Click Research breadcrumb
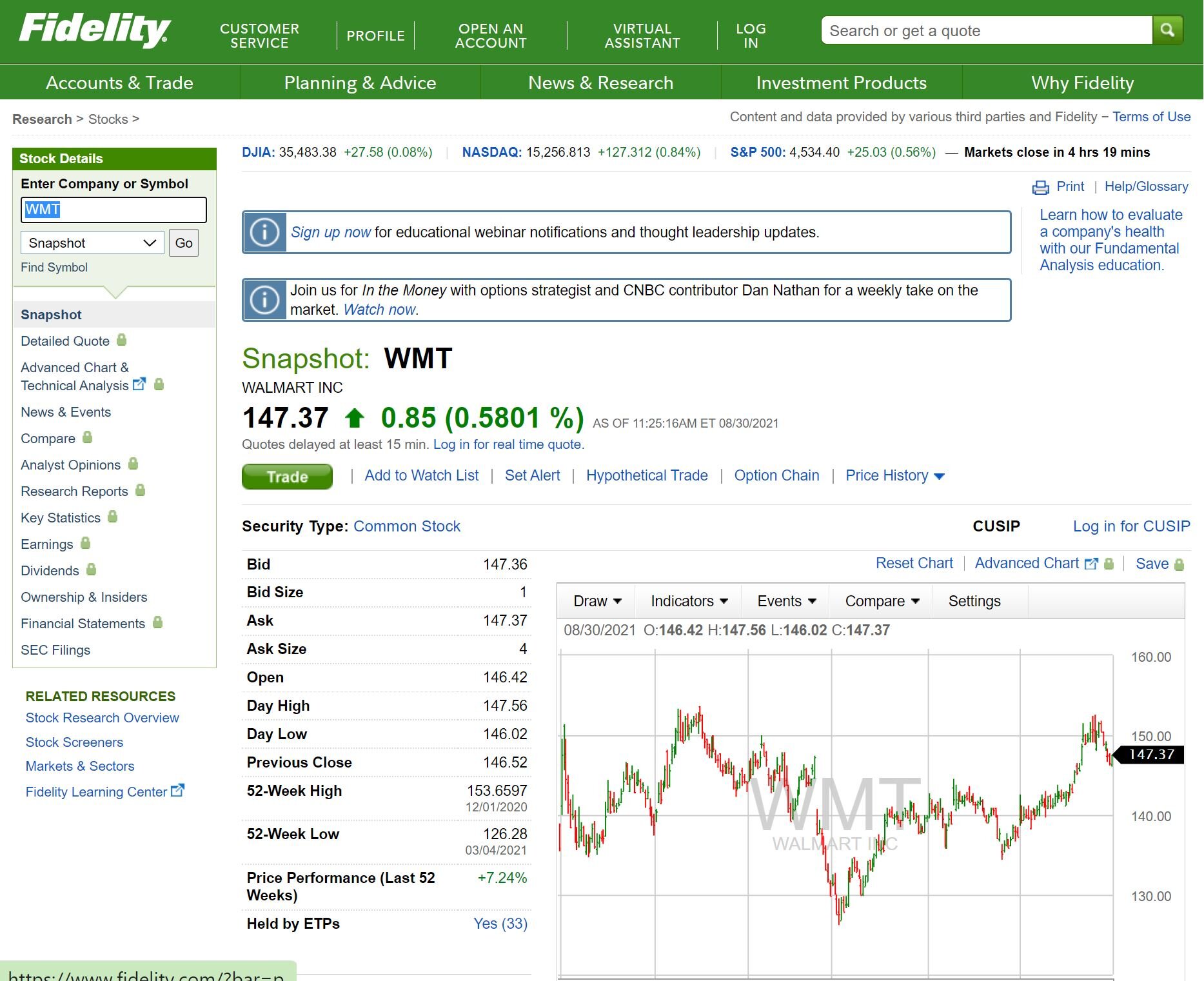This screenshot has height=981, width=1204. point(42,119)
